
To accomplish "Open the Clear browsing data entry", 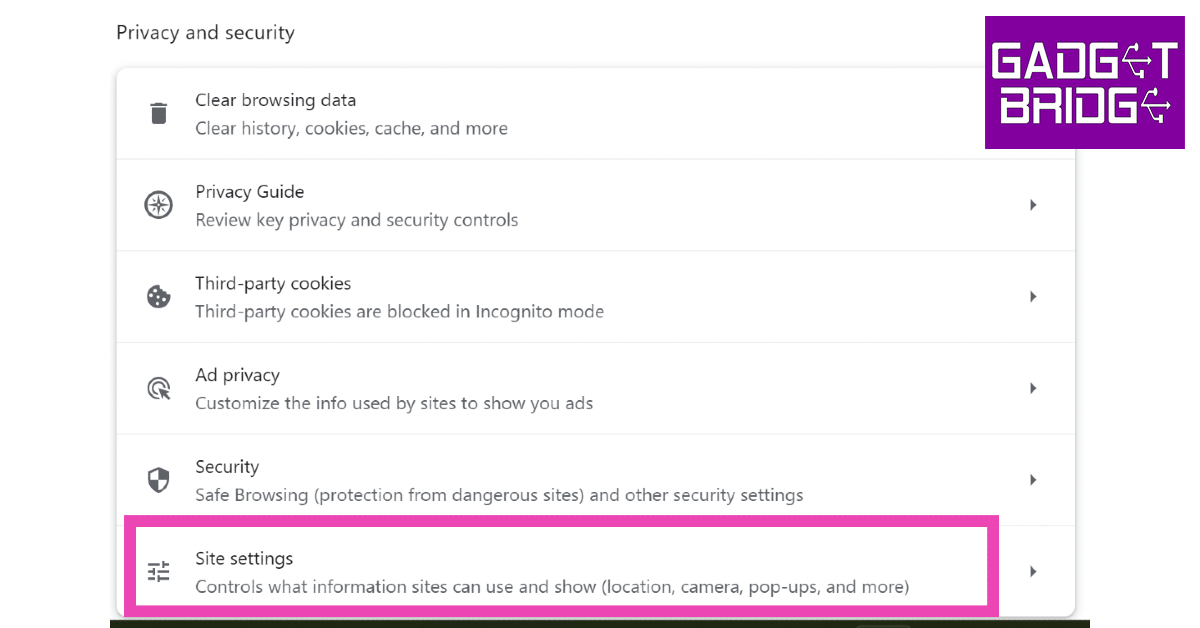I will [x=275, y=100].
